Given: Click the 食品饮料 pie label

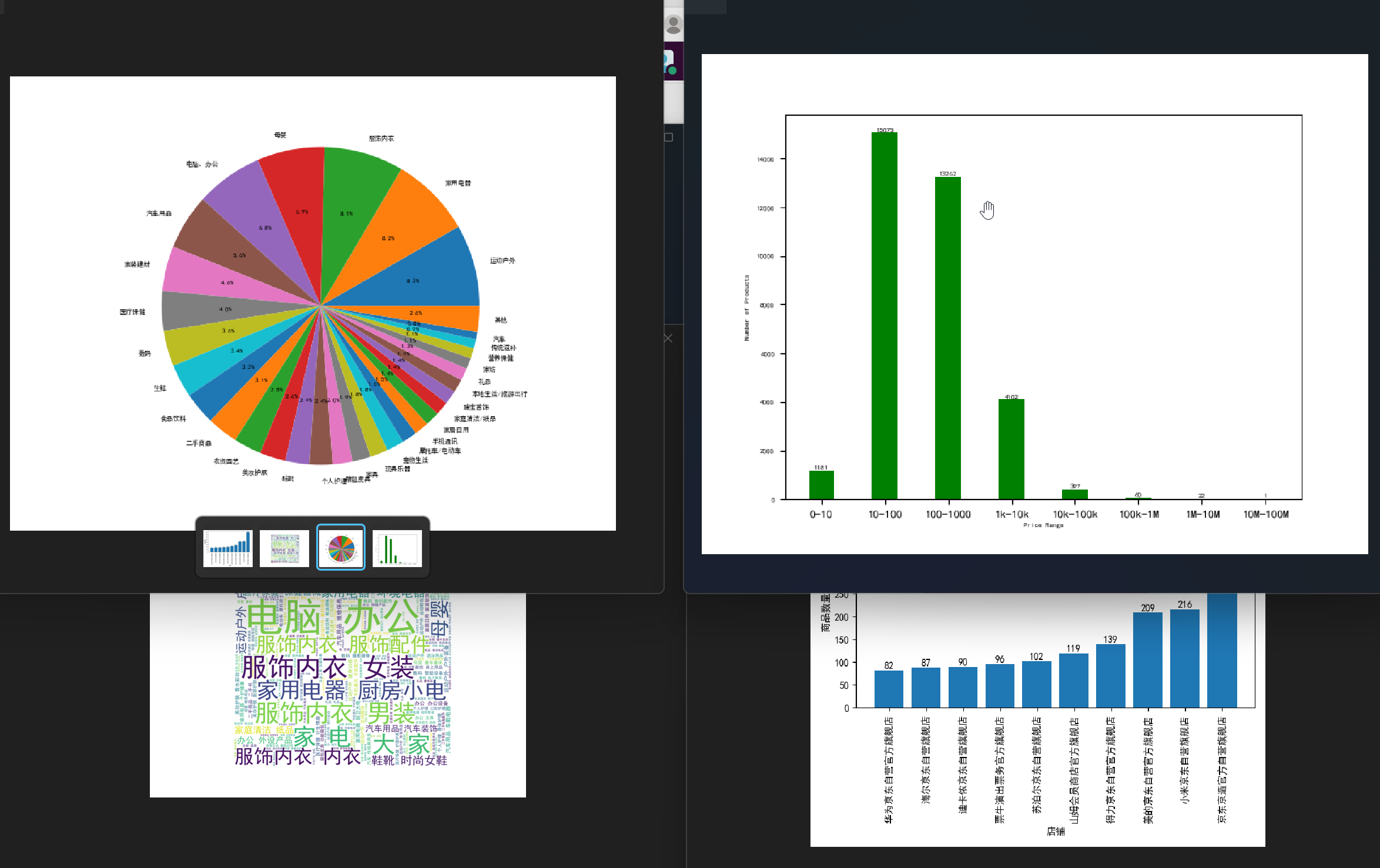Looking at the screenshot, I should click(x=173, y=418).
